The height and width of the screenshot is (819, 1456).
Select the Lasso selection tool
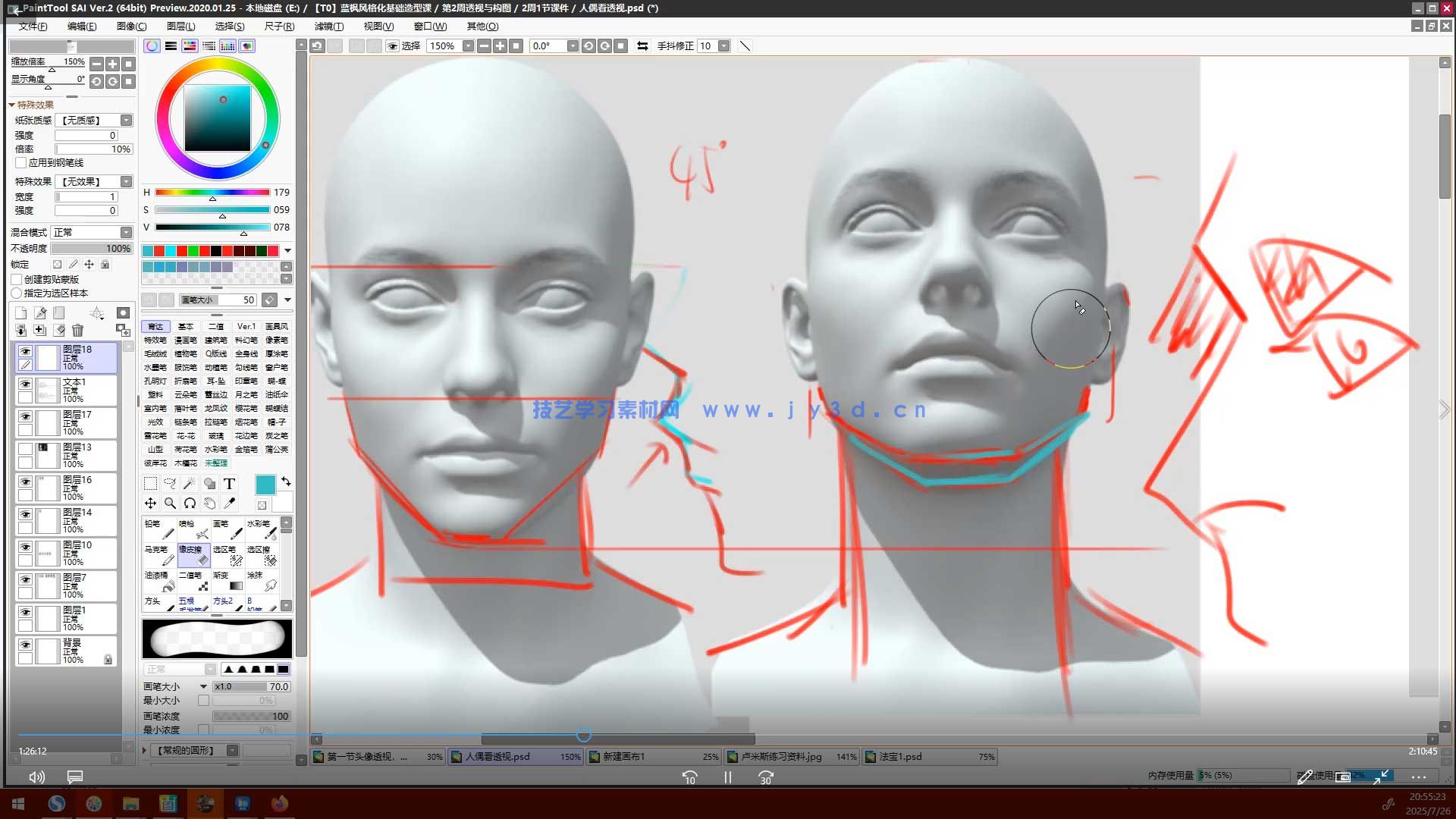(170, 483)
